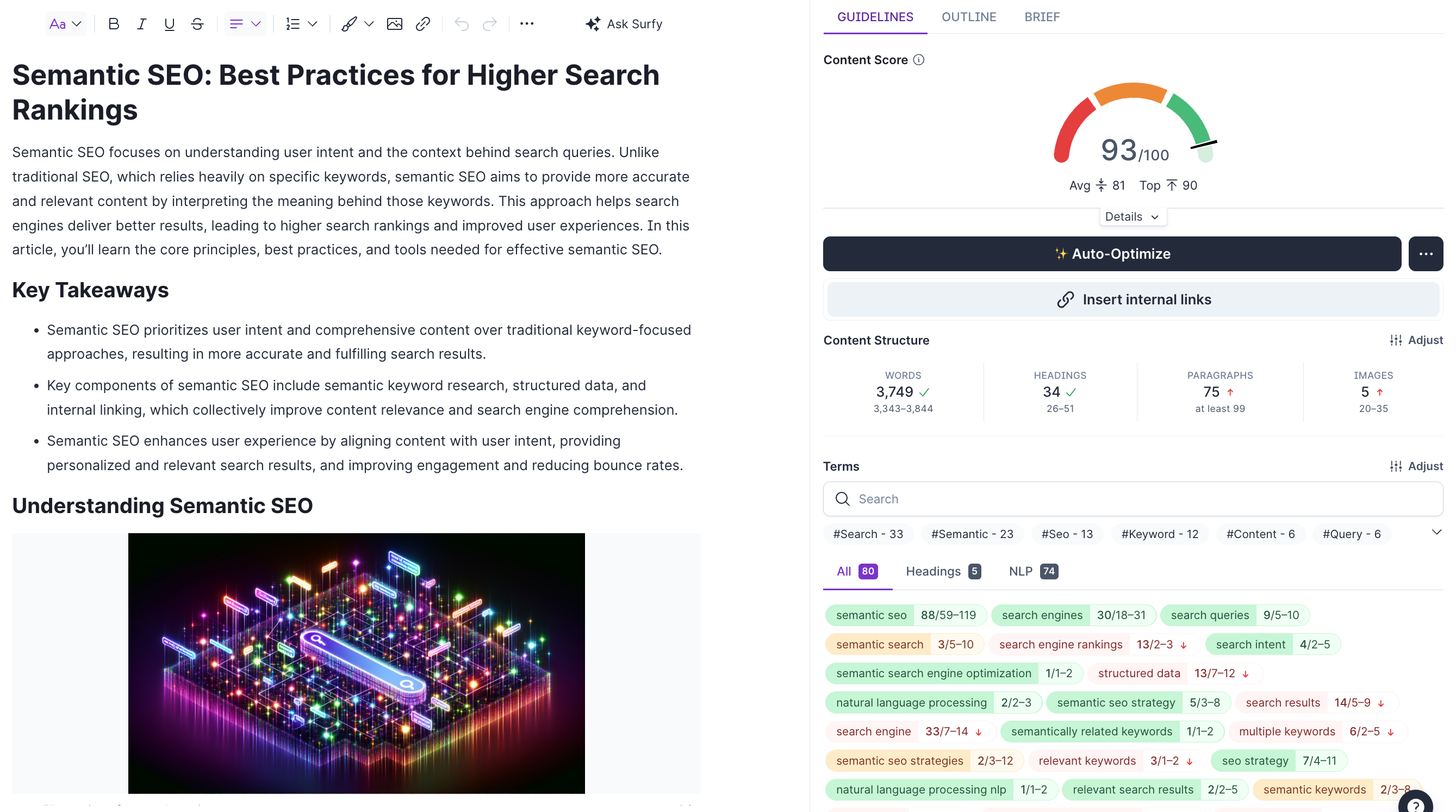The width and height of the screenshot is (1456, 812).
Task: Enable the #Keyword filter chip
Action: (1159, 534)
